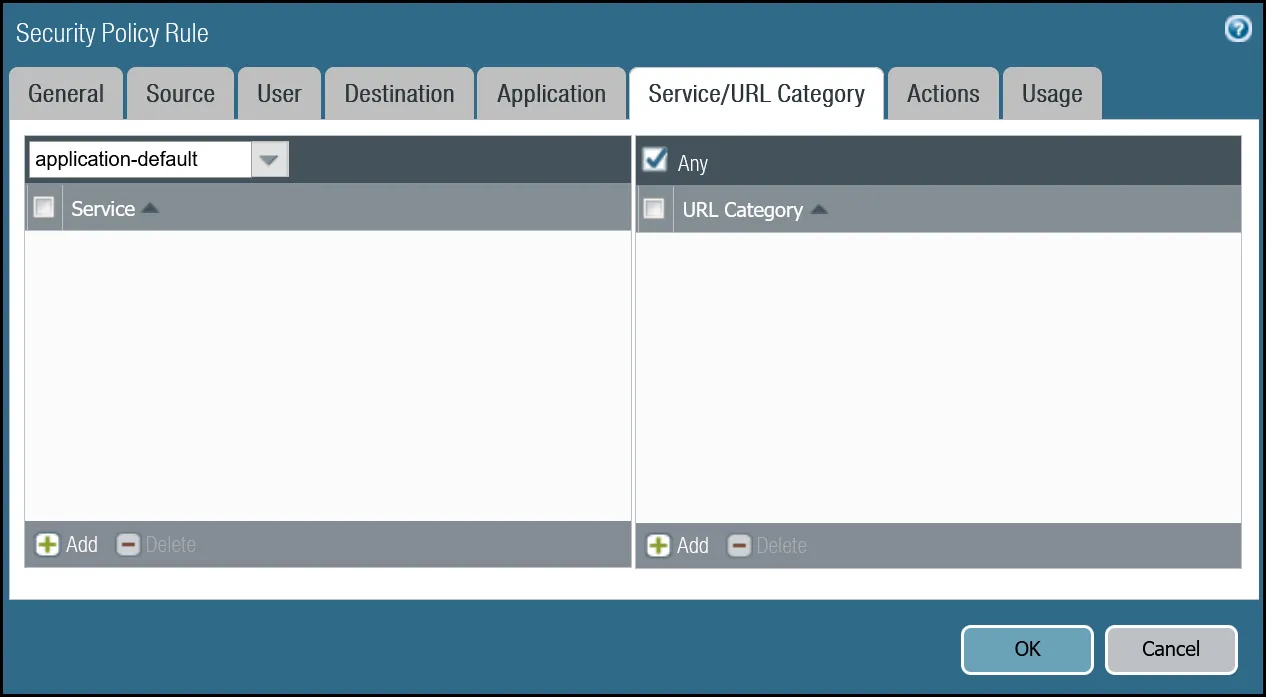Open the application-default service dropdown
Image resolution: width=1266 pixels, height=697 pixels.
coord(269,159)
